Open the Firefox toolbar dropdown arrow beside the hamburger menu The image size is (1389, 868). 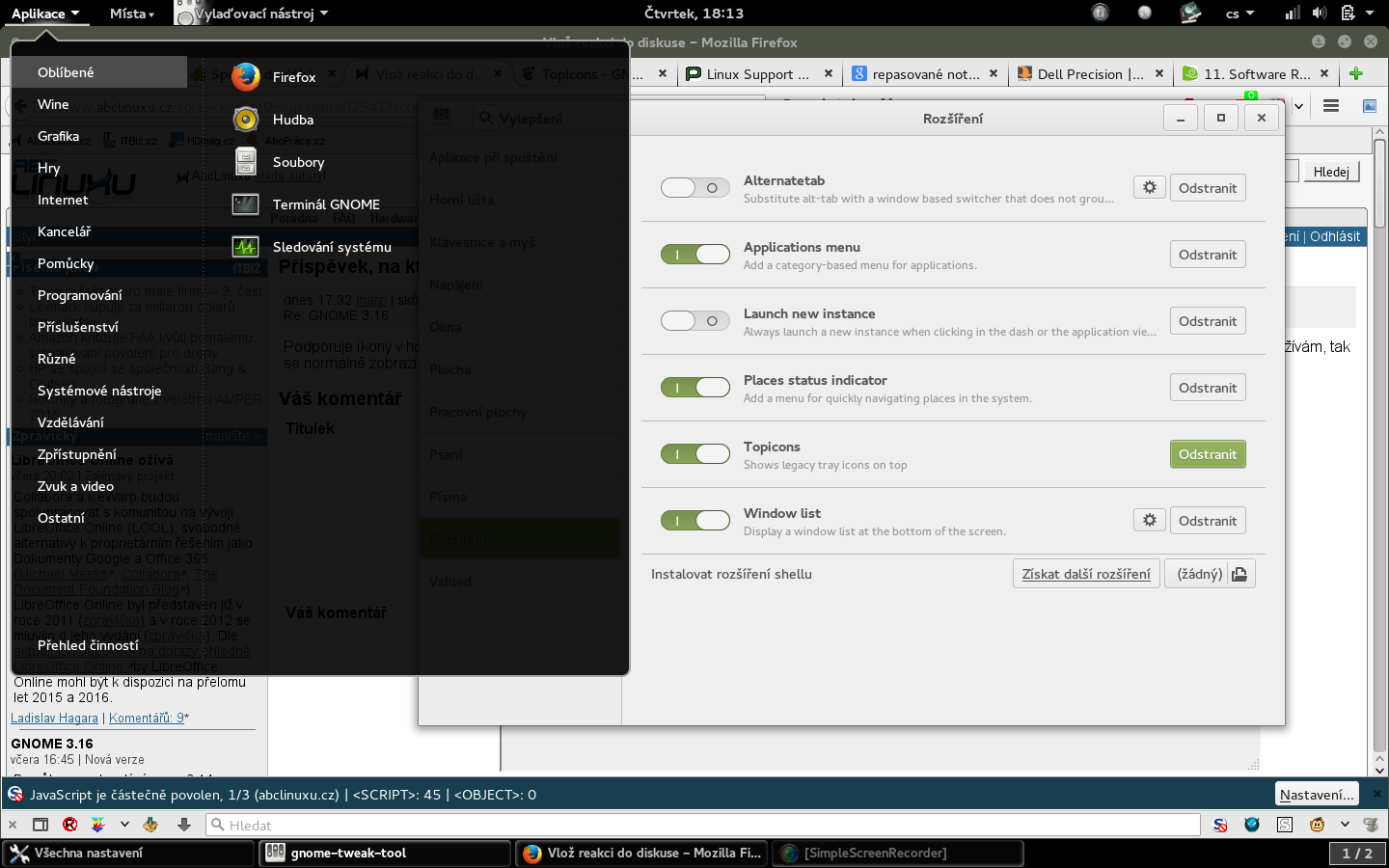coord(1298,106)
